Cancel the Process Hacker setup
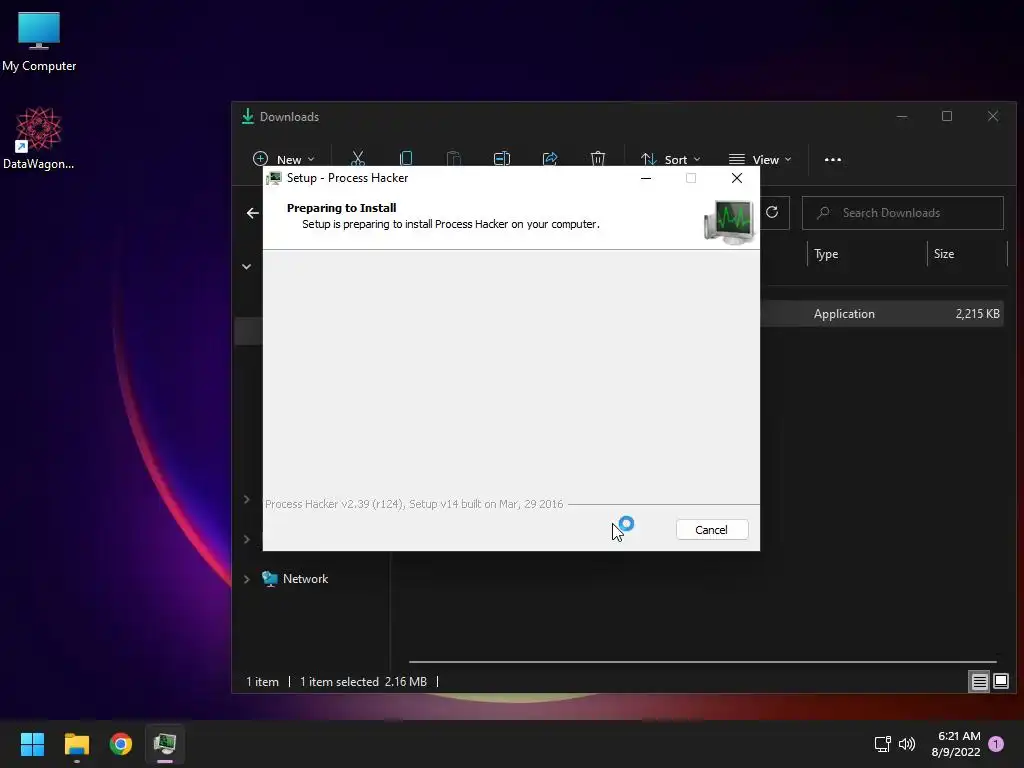 pyautogui.click(x=712, y=530)
